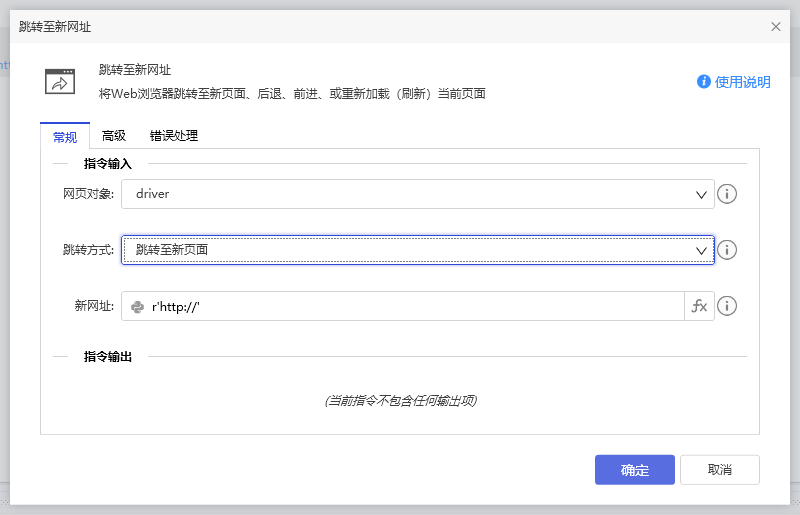
Task: Open the 网页对象 dropdown showing driver
Action: point(417,194)
